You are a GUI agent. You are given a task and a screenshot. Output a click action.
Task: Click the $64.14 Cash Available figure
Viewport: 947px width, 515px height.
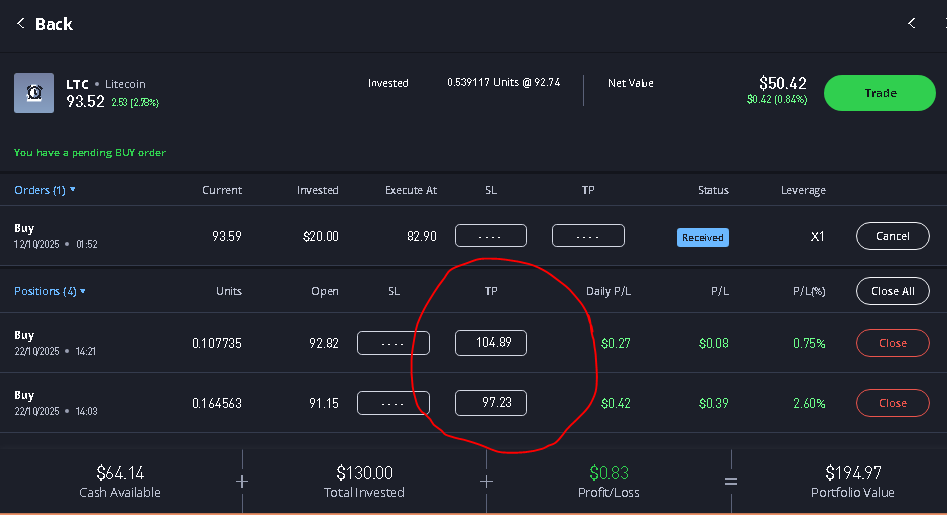(120, 472)
